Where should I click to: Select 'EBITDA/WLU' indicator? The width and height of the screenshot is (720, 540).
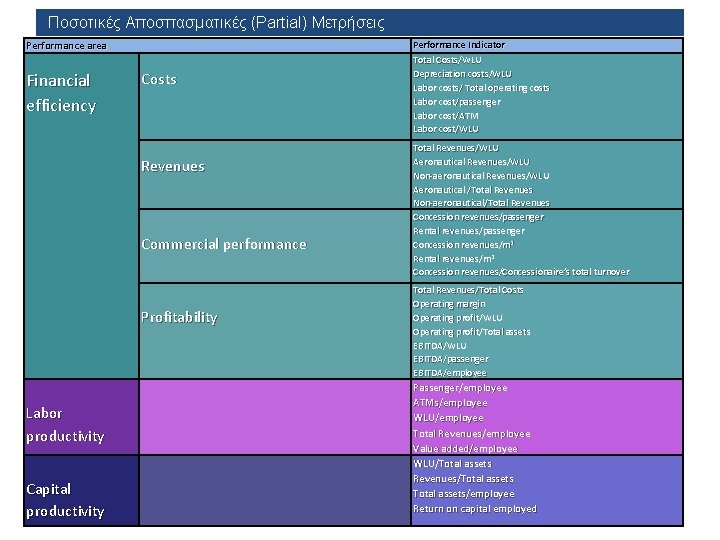tap(439, 346)
